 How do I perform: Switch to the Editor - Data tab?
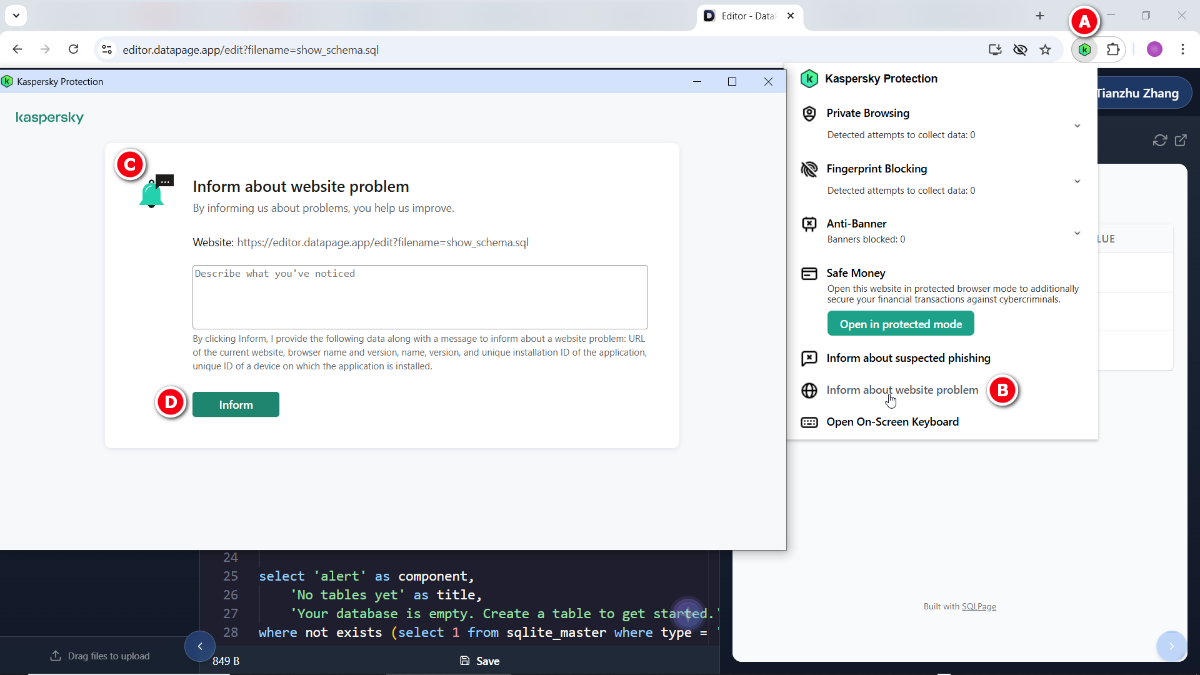(750, 16)
